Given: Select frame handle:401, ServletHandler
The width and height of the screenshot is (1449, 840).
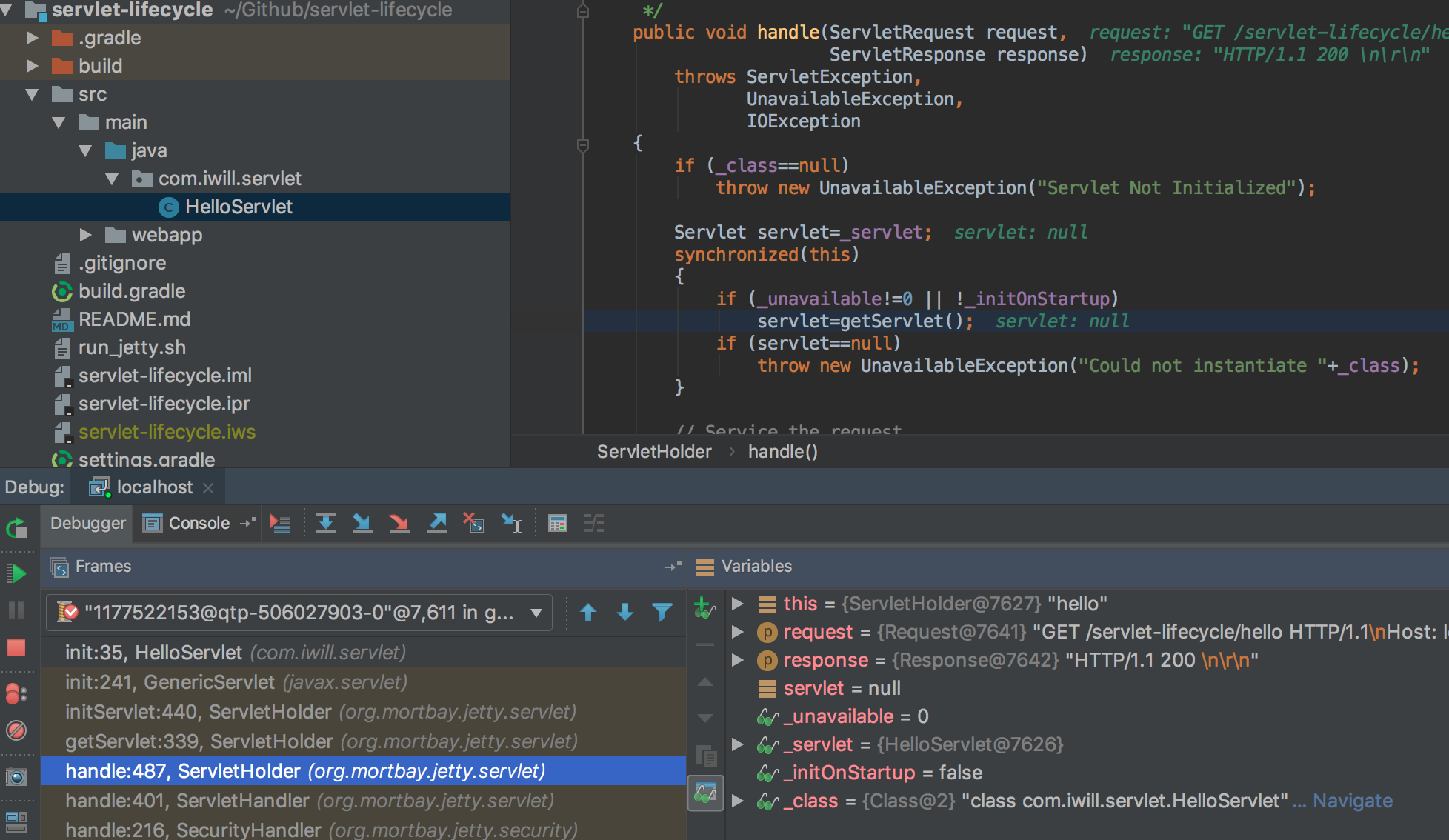Looking at the screenshot, I should click(363, 801).
